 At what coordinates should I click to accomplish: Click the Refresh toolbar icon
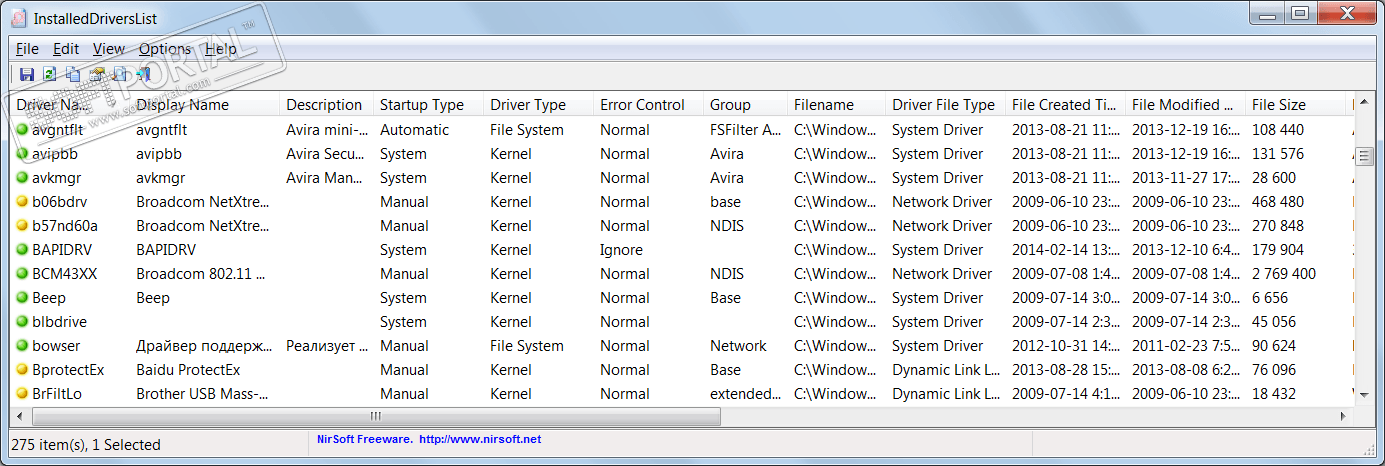(49, 74)
